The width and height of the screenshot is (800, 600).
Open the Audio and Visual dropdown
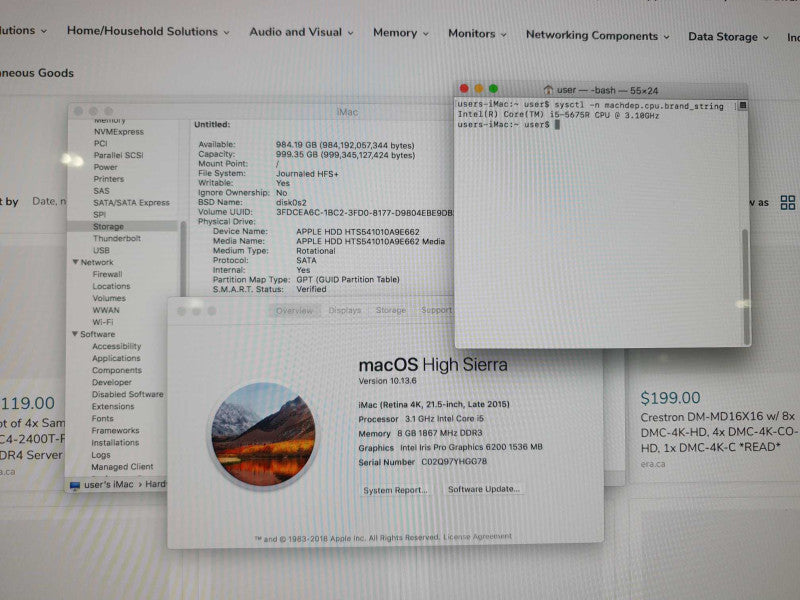301,32
